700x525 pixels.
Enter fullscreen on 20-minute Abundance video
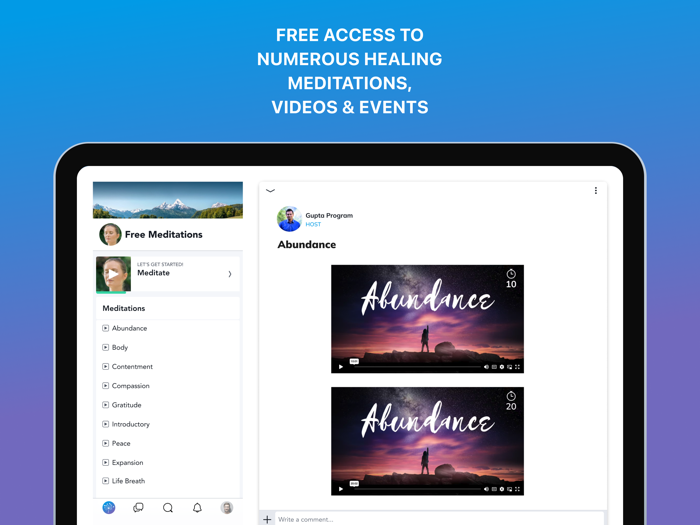coord(517,489)
